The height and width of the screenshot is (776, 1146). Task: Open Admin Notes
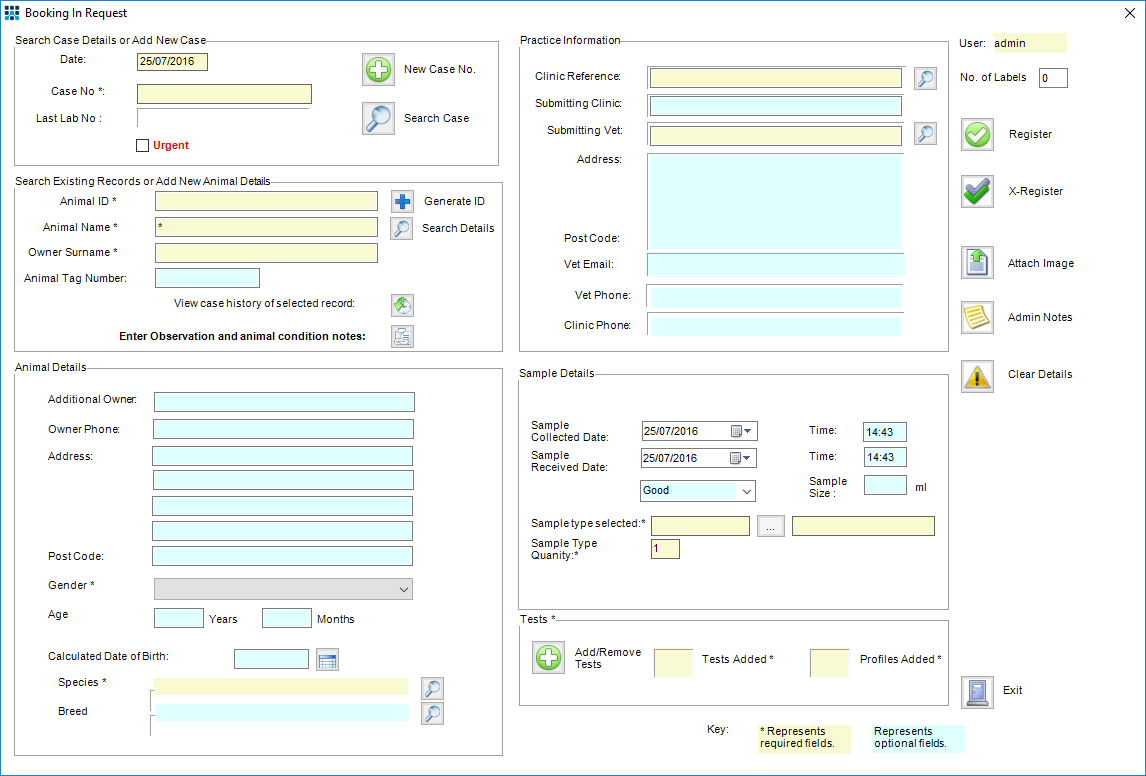977,317
